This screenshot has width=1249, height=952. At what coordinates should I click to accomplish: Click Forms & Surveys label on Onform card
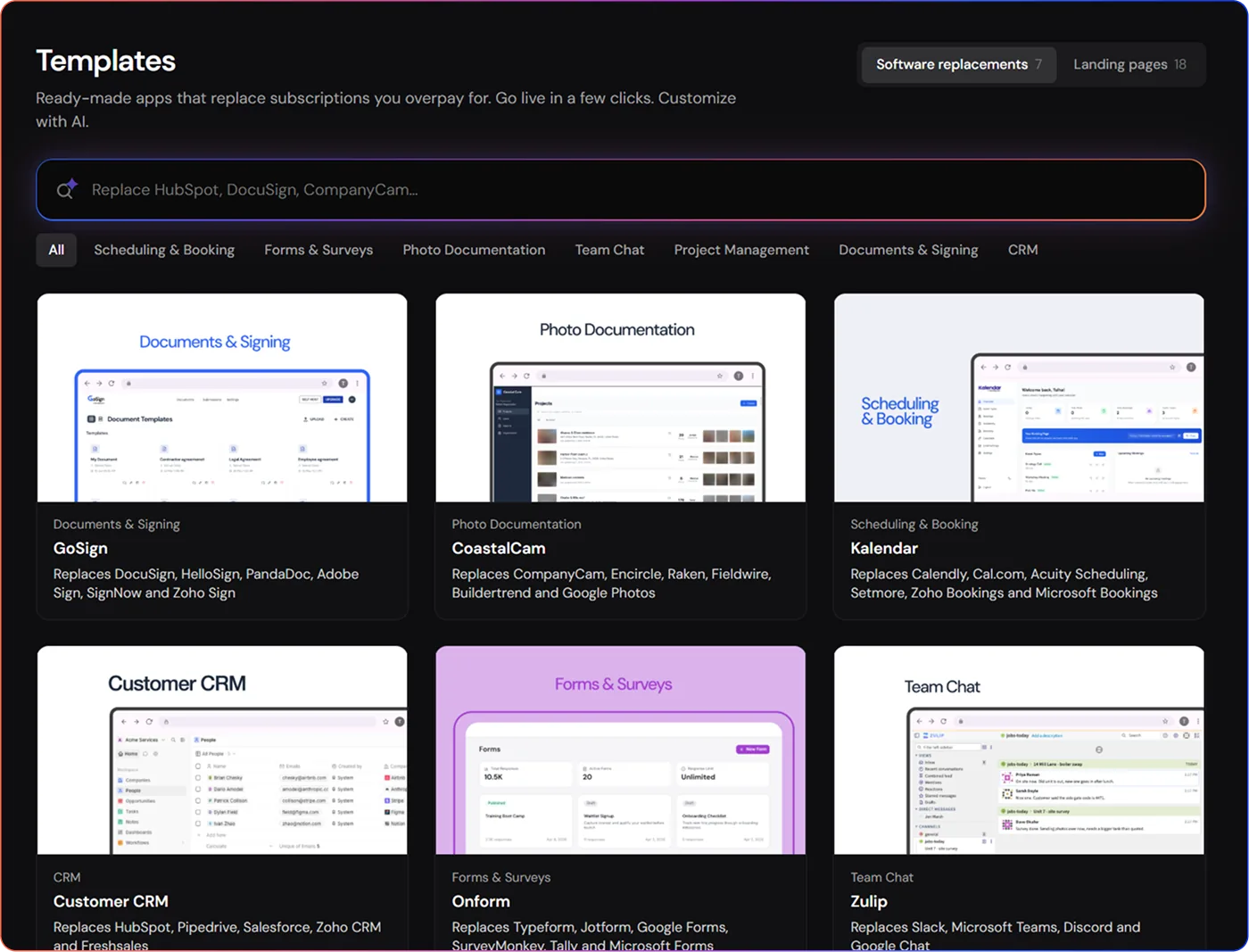(501, 877)
